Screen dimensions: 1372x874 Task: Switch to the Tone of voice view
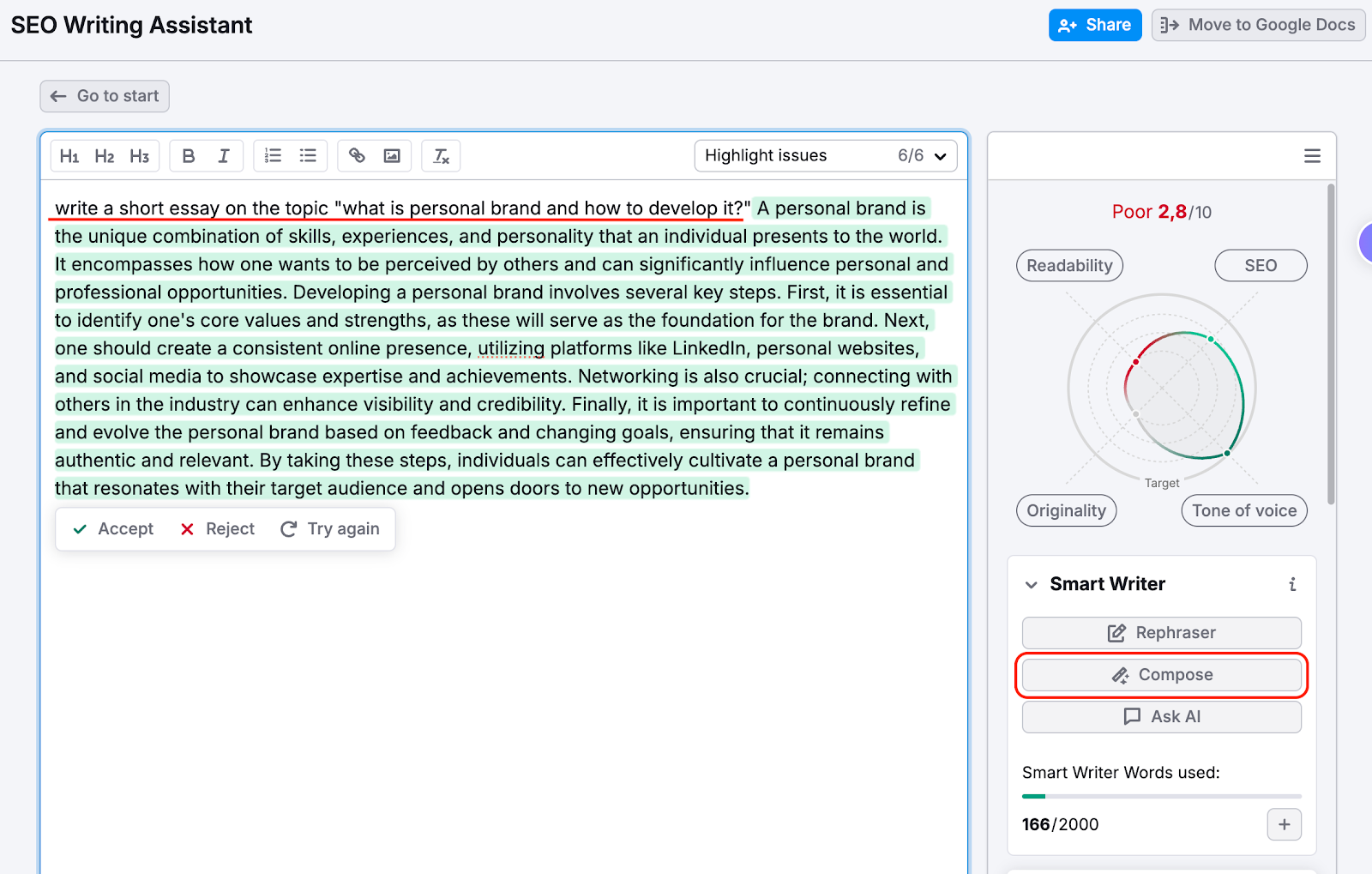point(1243,510)
